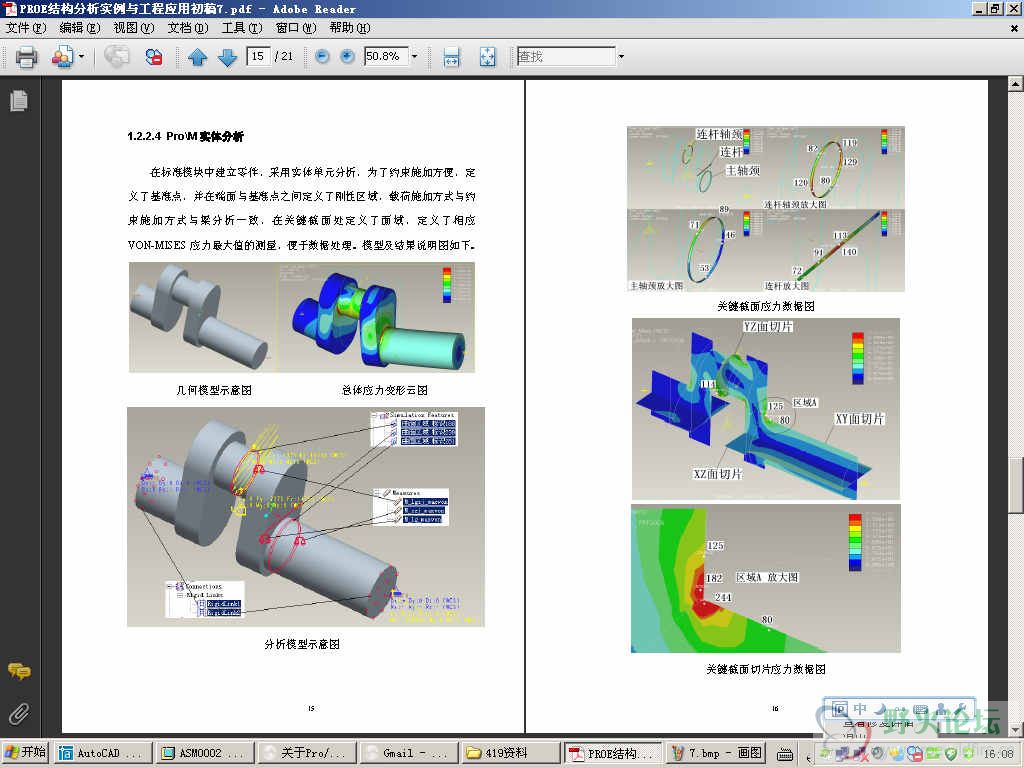
Task: Click the zoom in plus button
Action: point(347,57)
